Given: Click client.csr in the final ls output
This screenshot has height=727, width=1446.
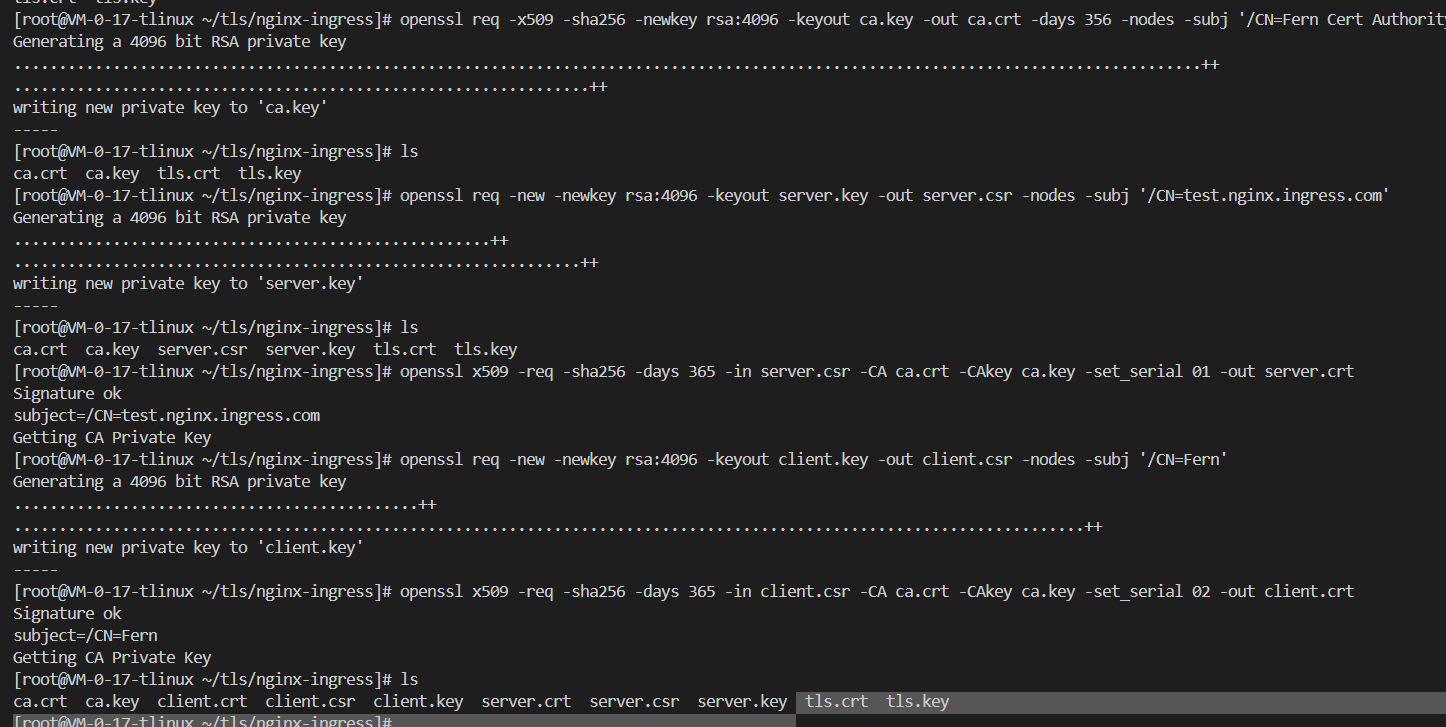Looking at the screenshot, I should 310,702.
